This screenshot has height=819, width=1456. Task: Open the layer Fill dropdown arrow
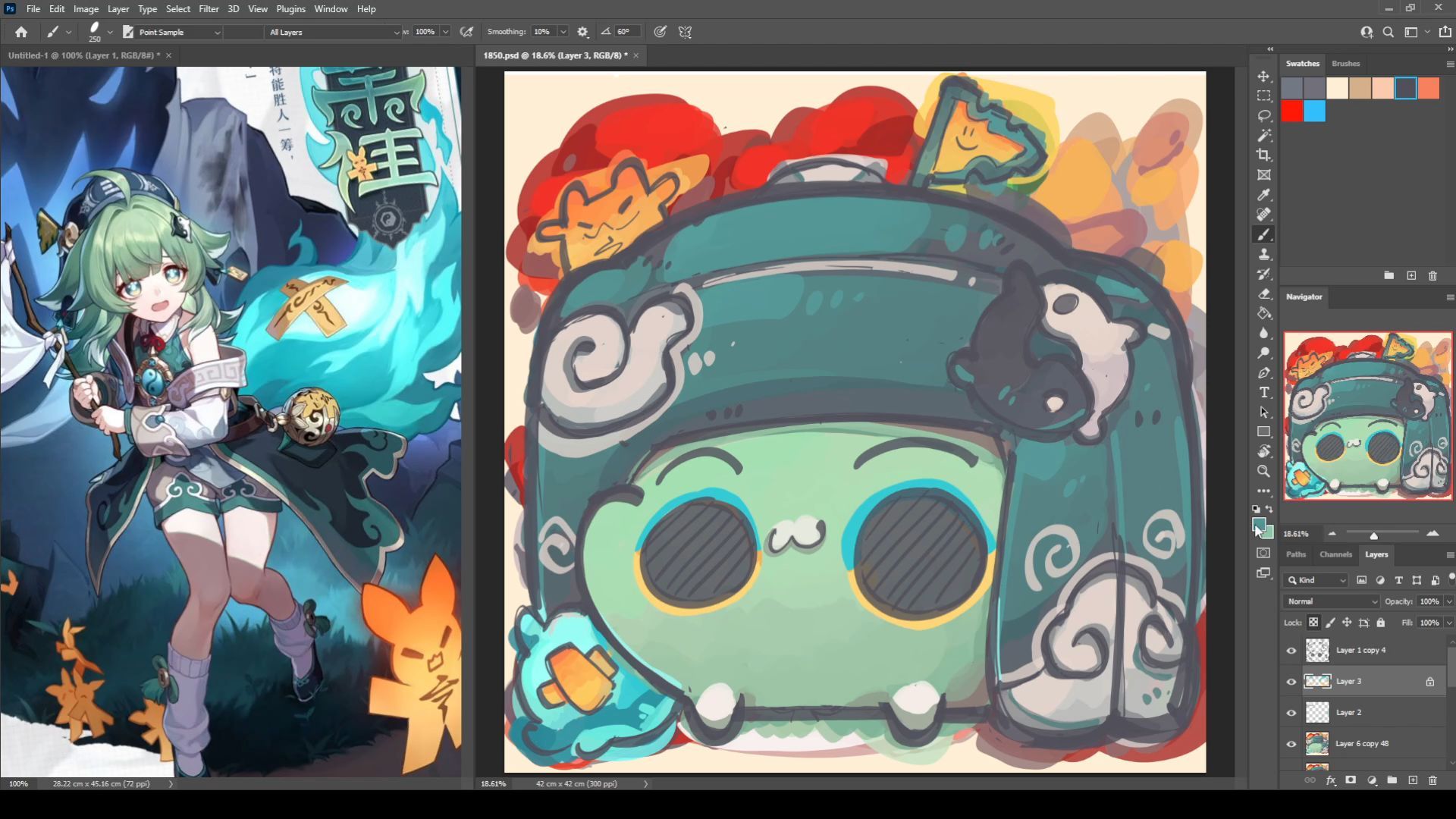1449,623
